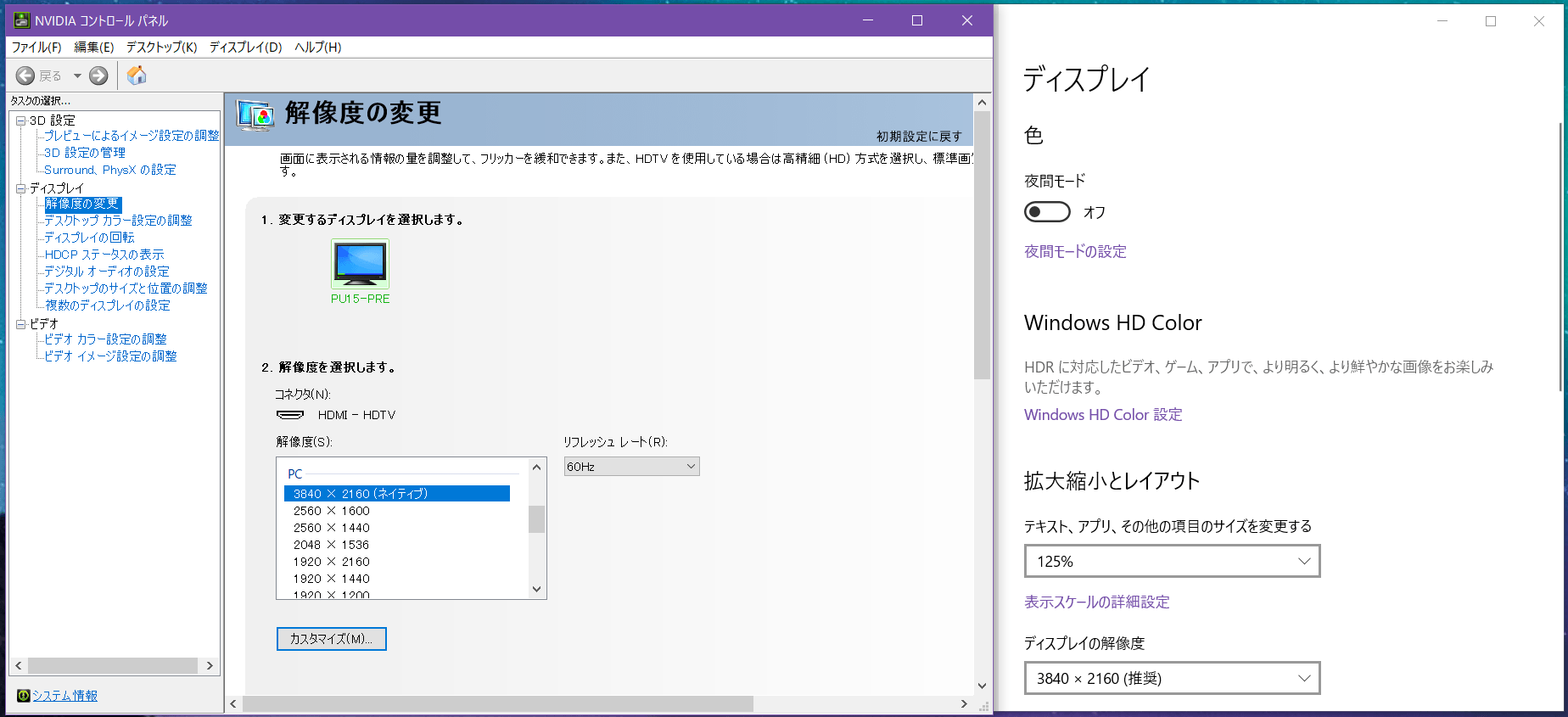Open the ファイル(F) menu
This screenshot has height=717, width=1568.
(x=36, y=48)
